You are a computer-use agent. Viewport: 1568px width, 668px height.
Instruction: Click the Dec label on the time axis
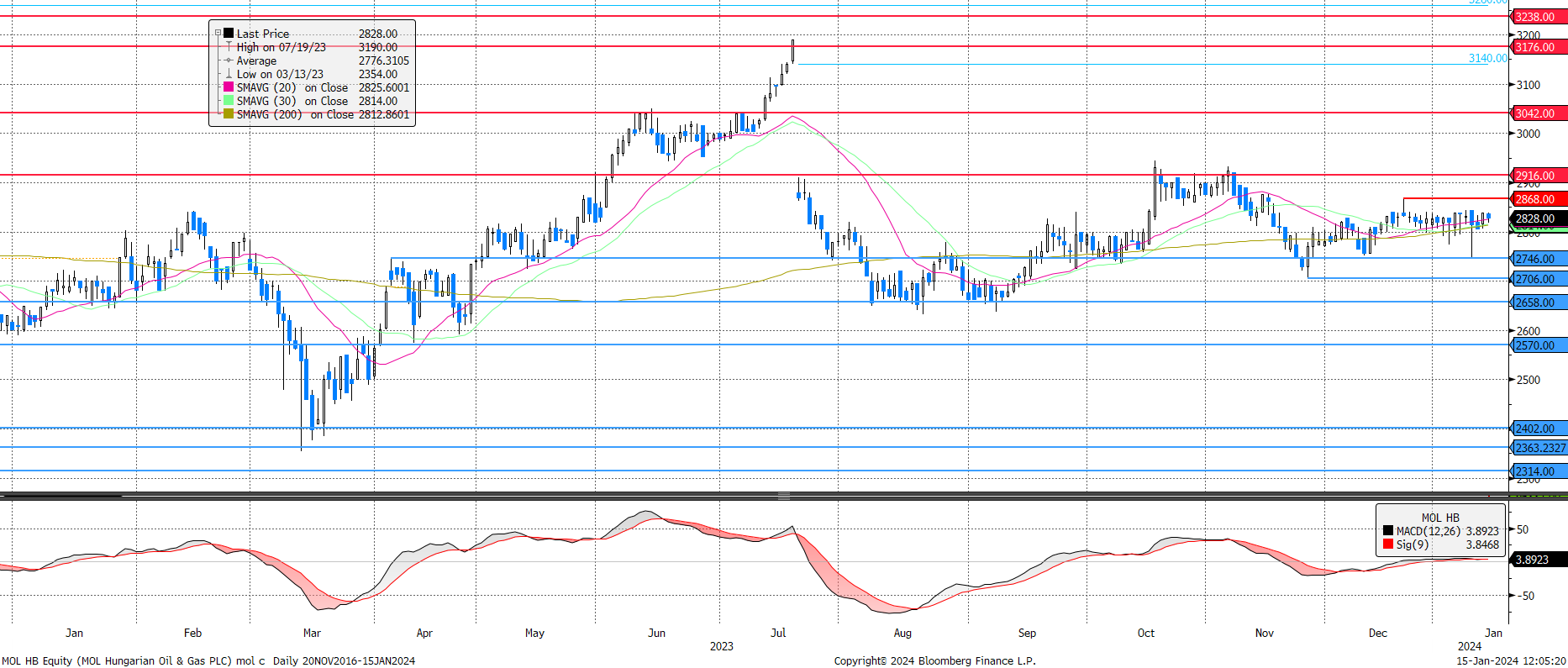[x=1378, y=633]
